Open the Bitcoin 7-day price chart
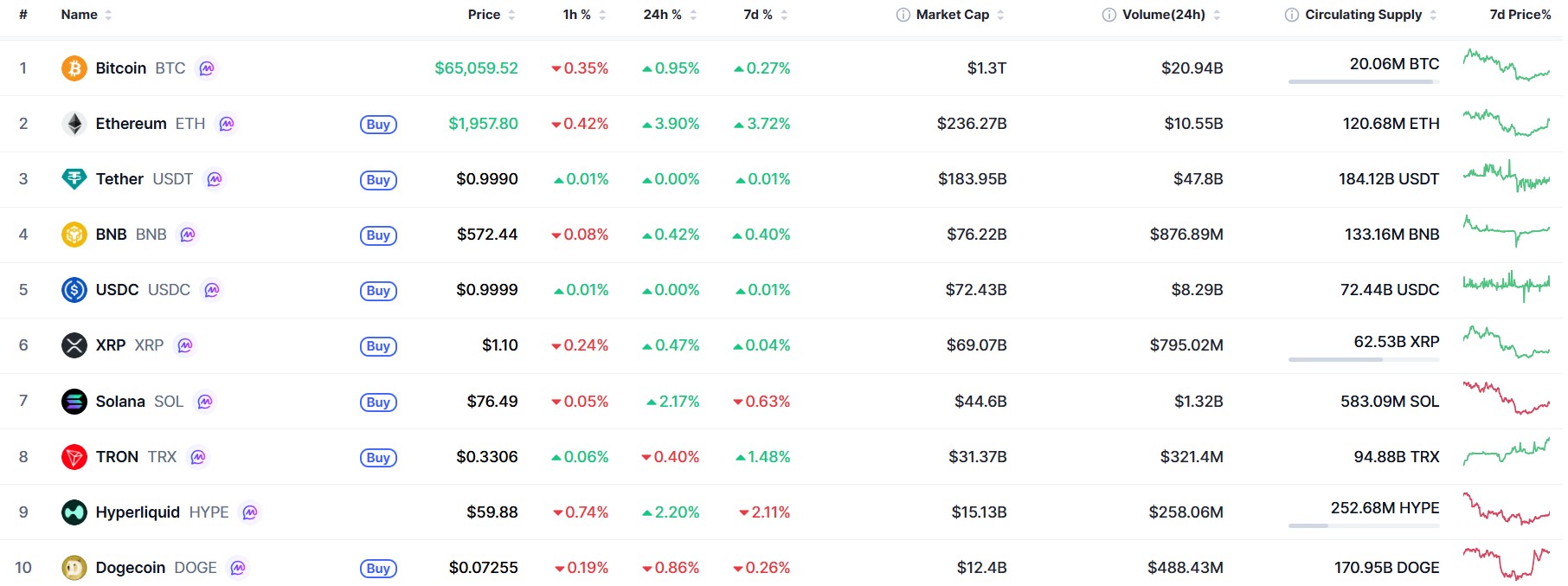 1507,65
